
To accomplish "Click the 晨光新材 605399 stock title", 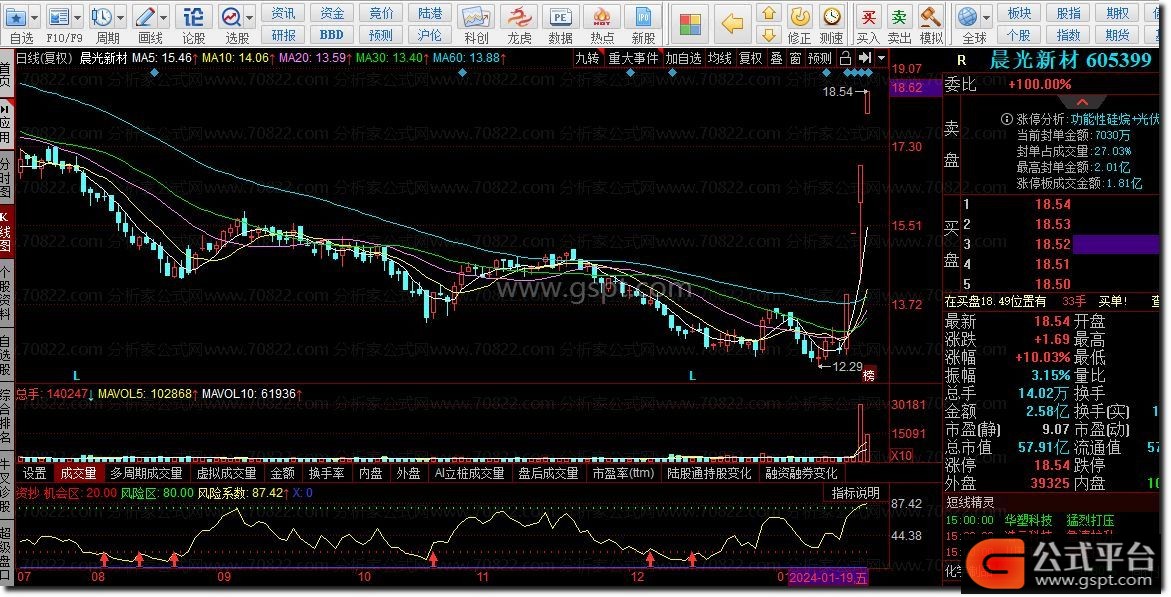I will pyautogui.click(x=1070, y=60).
